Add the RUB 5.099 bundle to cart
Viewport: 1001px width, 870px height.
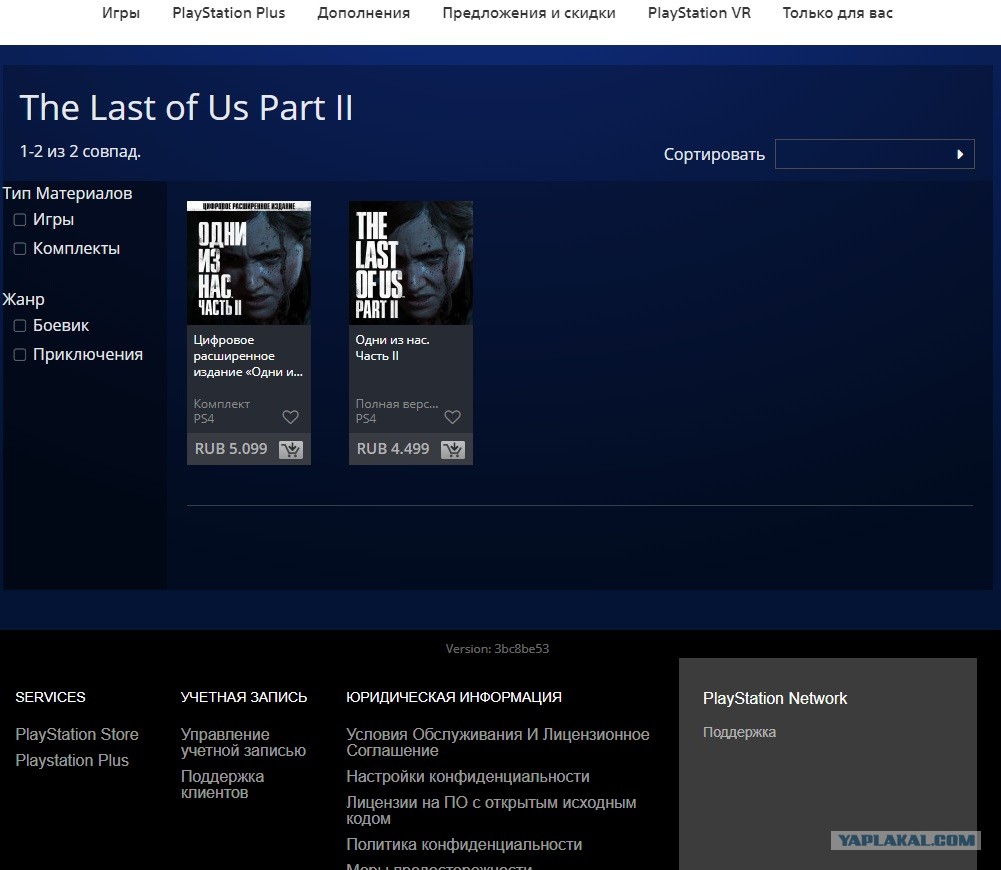coord(290,449)
